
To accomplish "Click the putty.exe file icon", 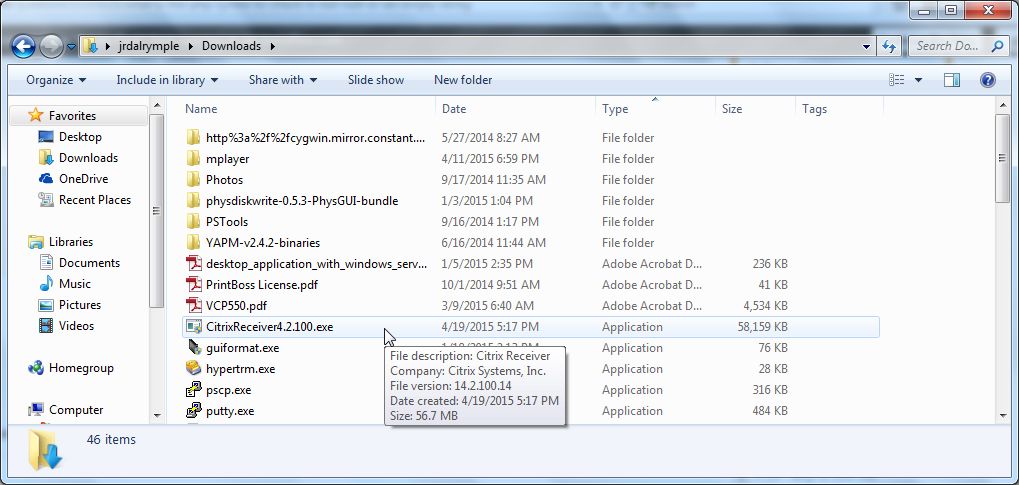I will coord(194,411).
